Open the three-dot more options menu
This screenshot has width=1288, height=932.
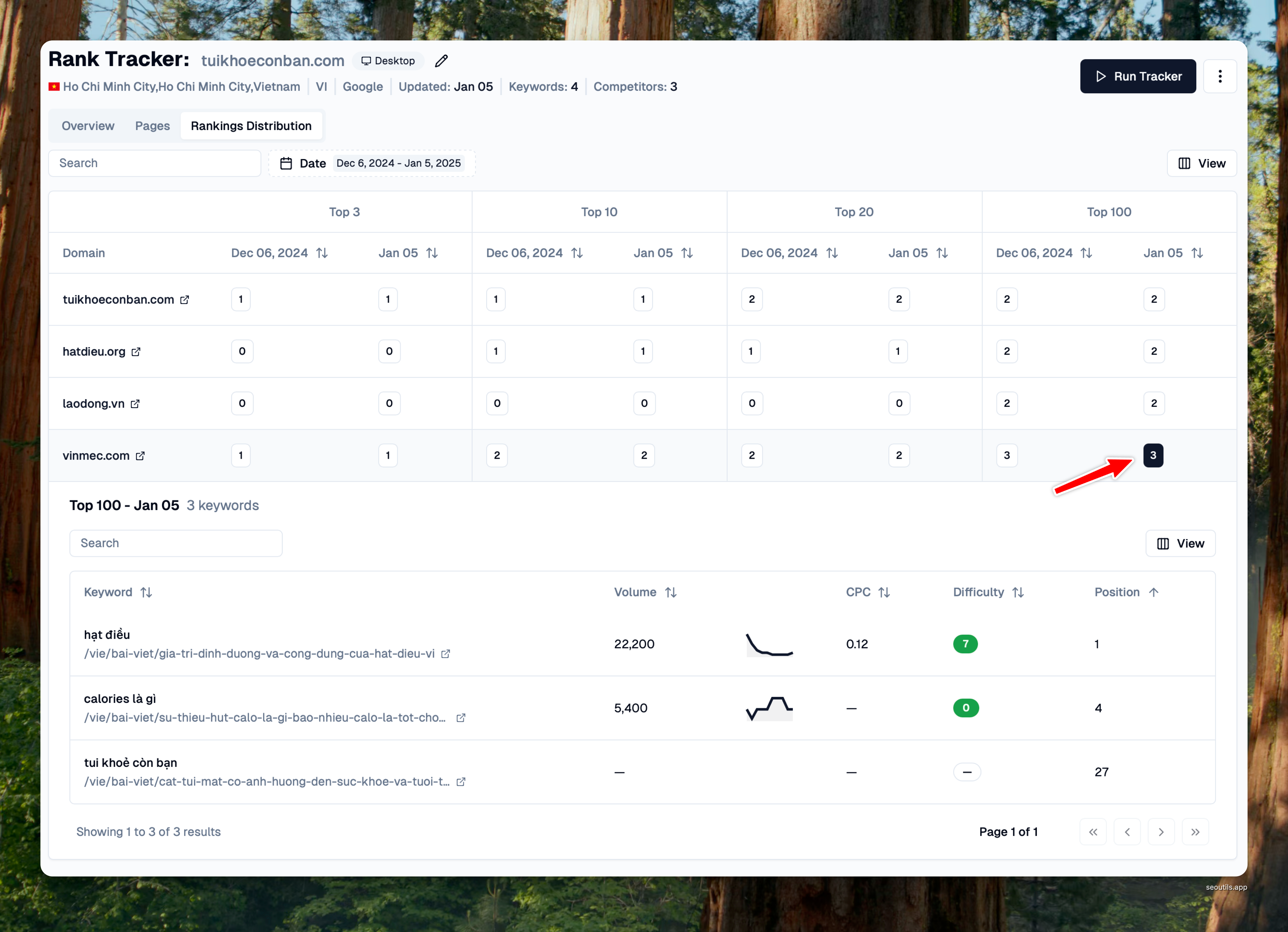[x=1219, y=76]
